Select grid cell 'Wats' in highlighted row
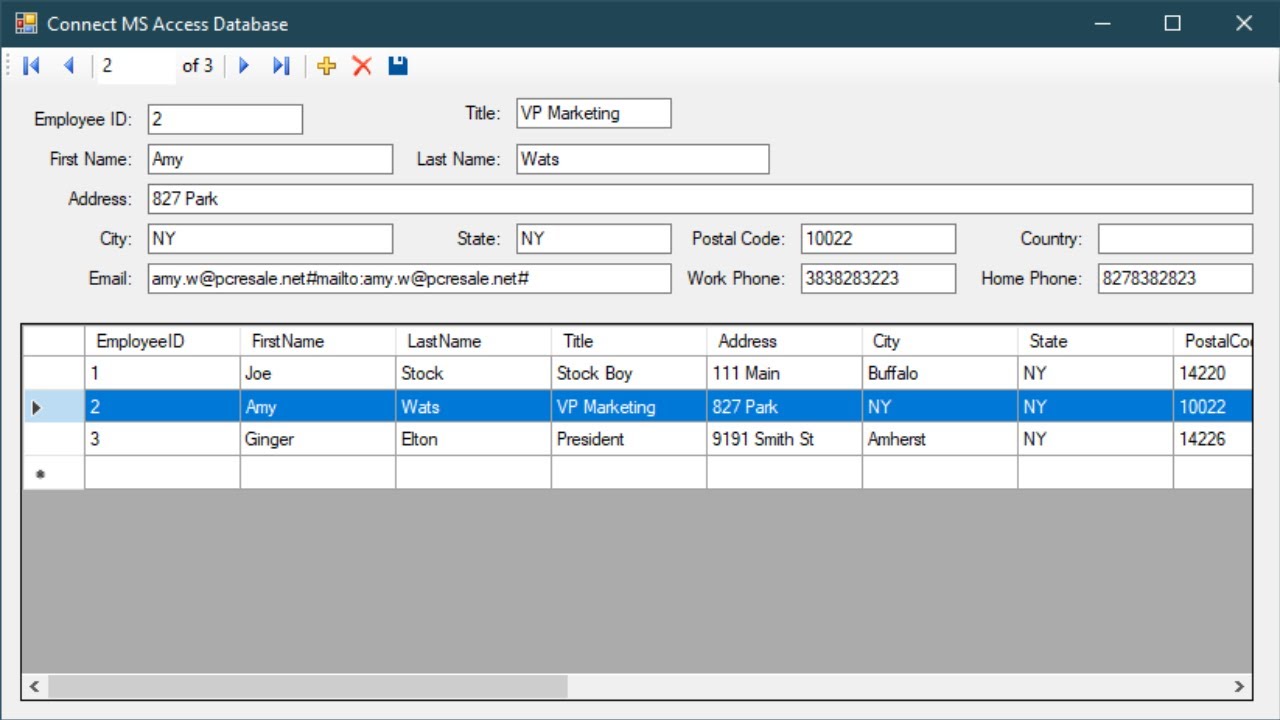Viewport: 1280px width, 720px height. (x=473, y=407)
